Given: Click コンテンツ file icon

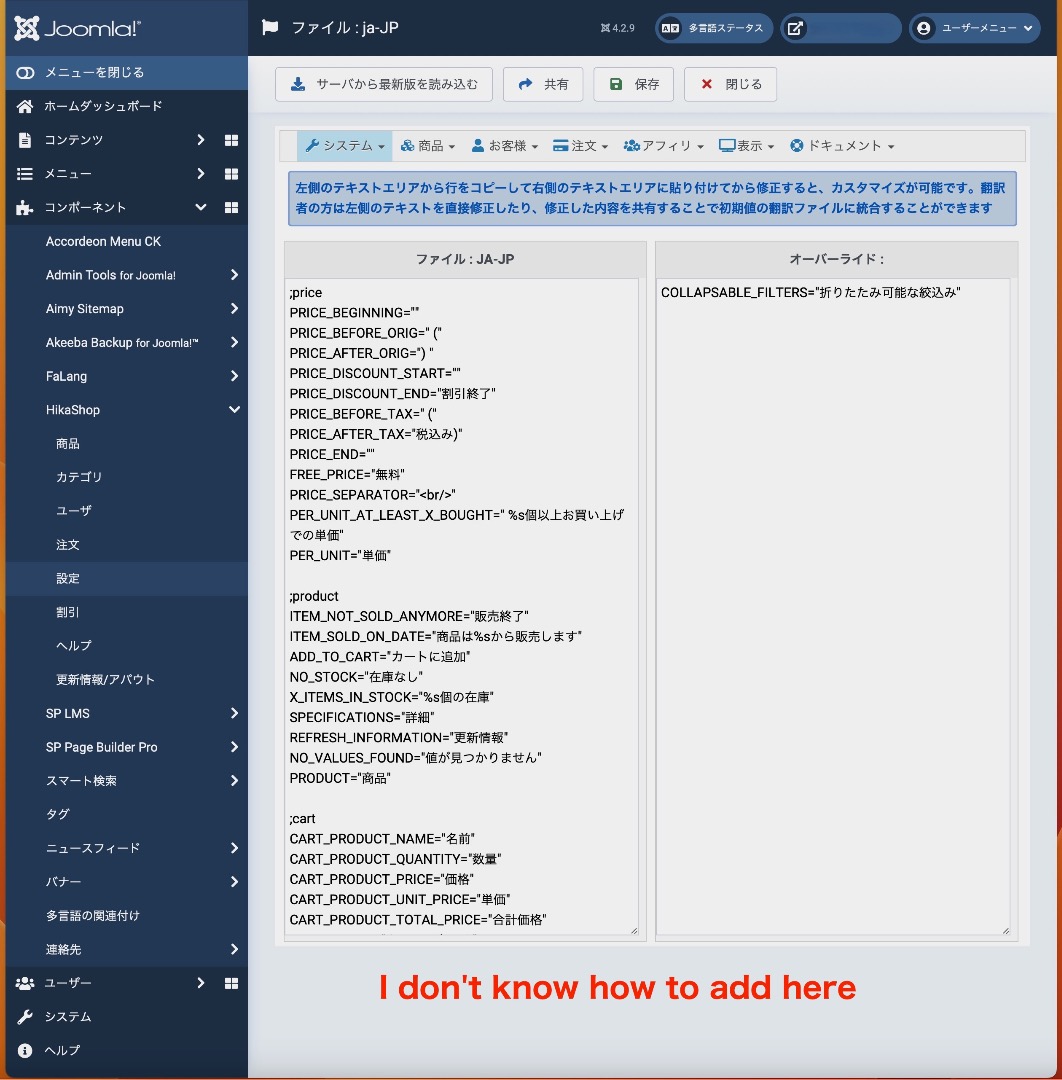Looking at the screenshot, I should pyautogui.click(x=25, y=140).
